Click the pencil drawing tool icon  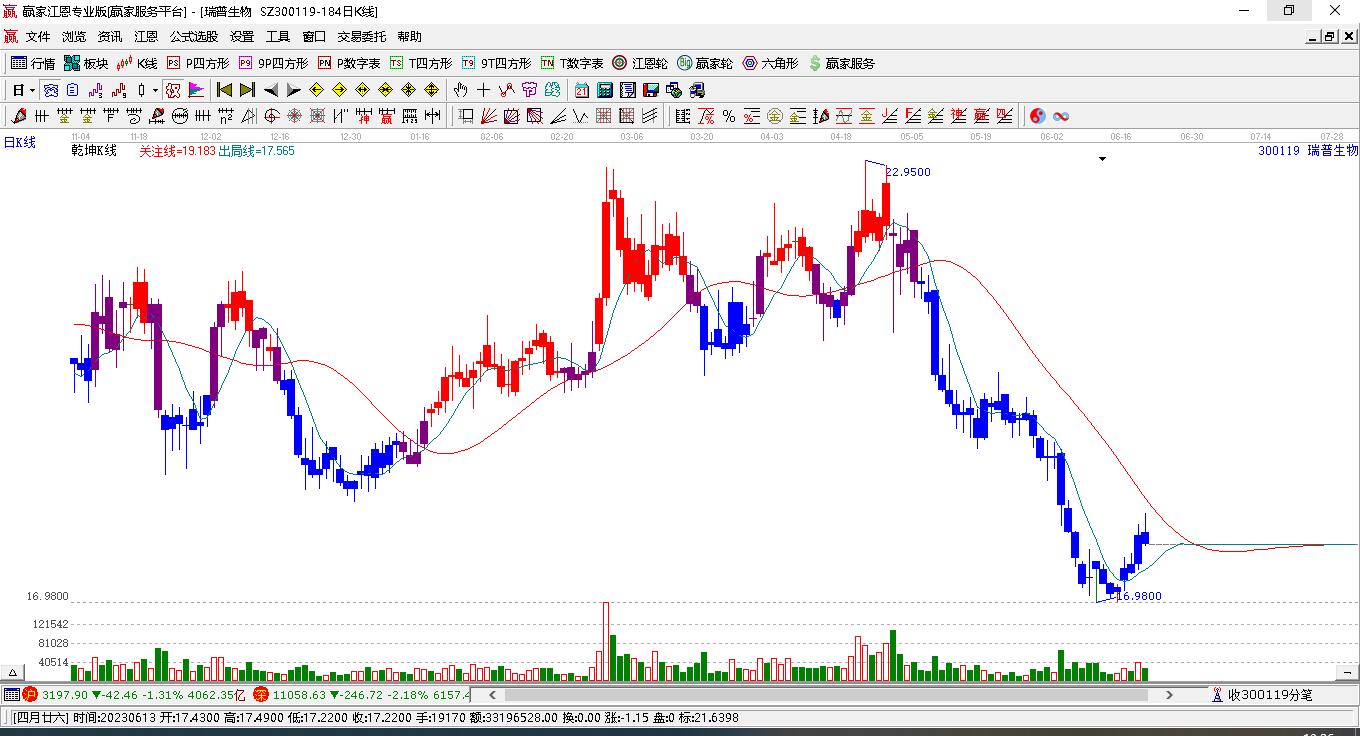tap(17, 116)
